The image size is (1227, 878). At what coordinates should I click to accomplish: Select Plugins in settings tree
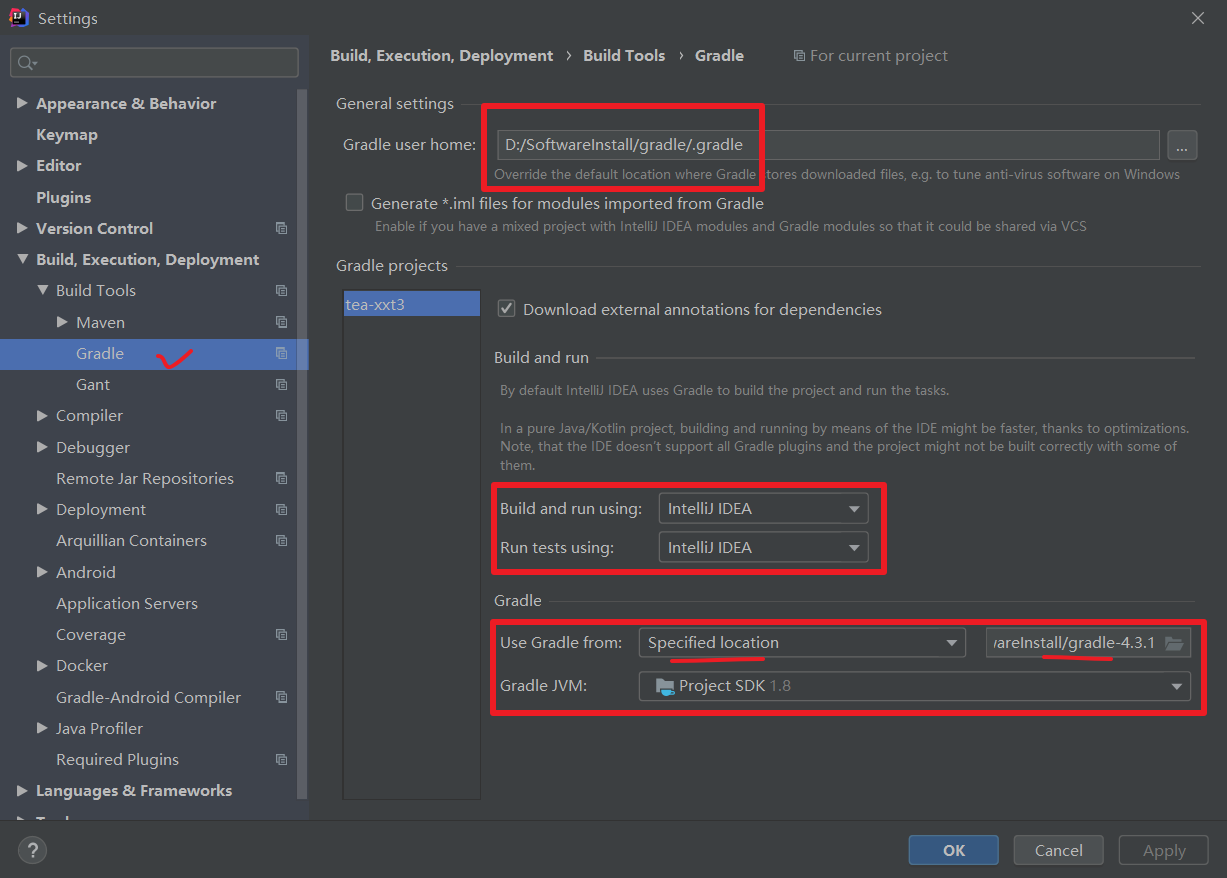64,198
